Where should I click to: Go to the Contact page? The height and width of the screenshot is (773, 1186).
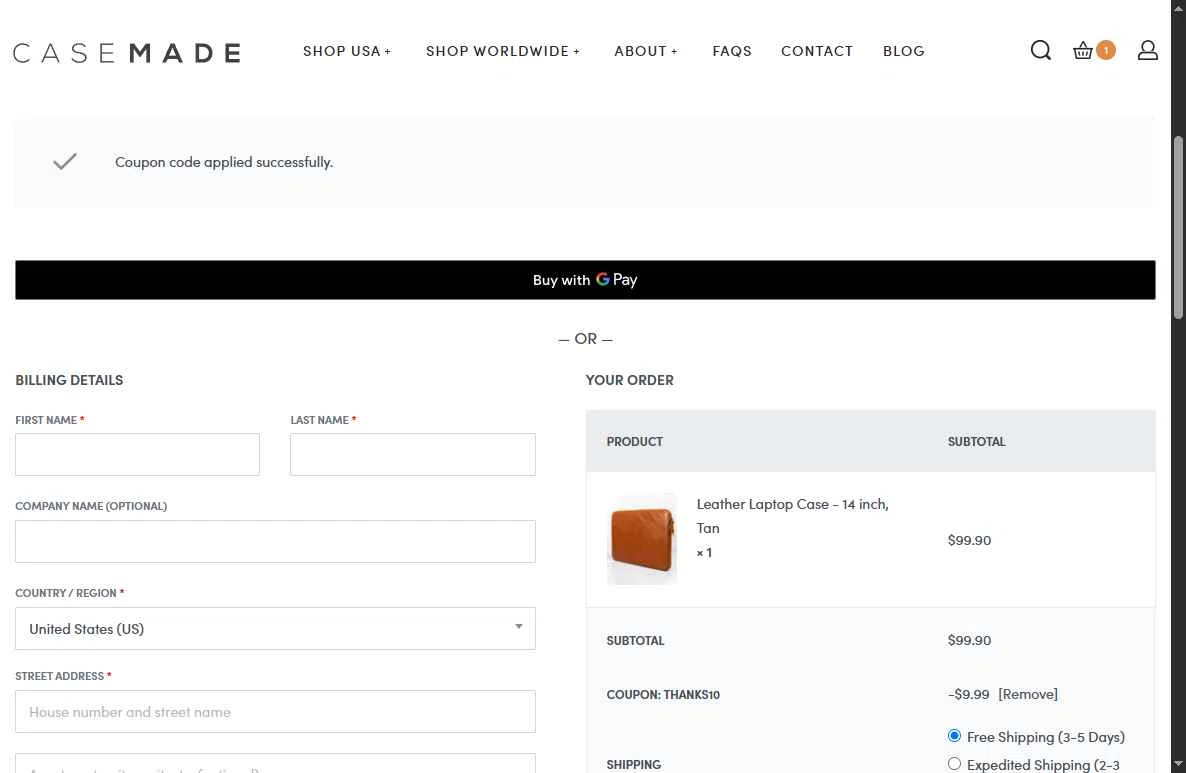[x=817, y=51]
